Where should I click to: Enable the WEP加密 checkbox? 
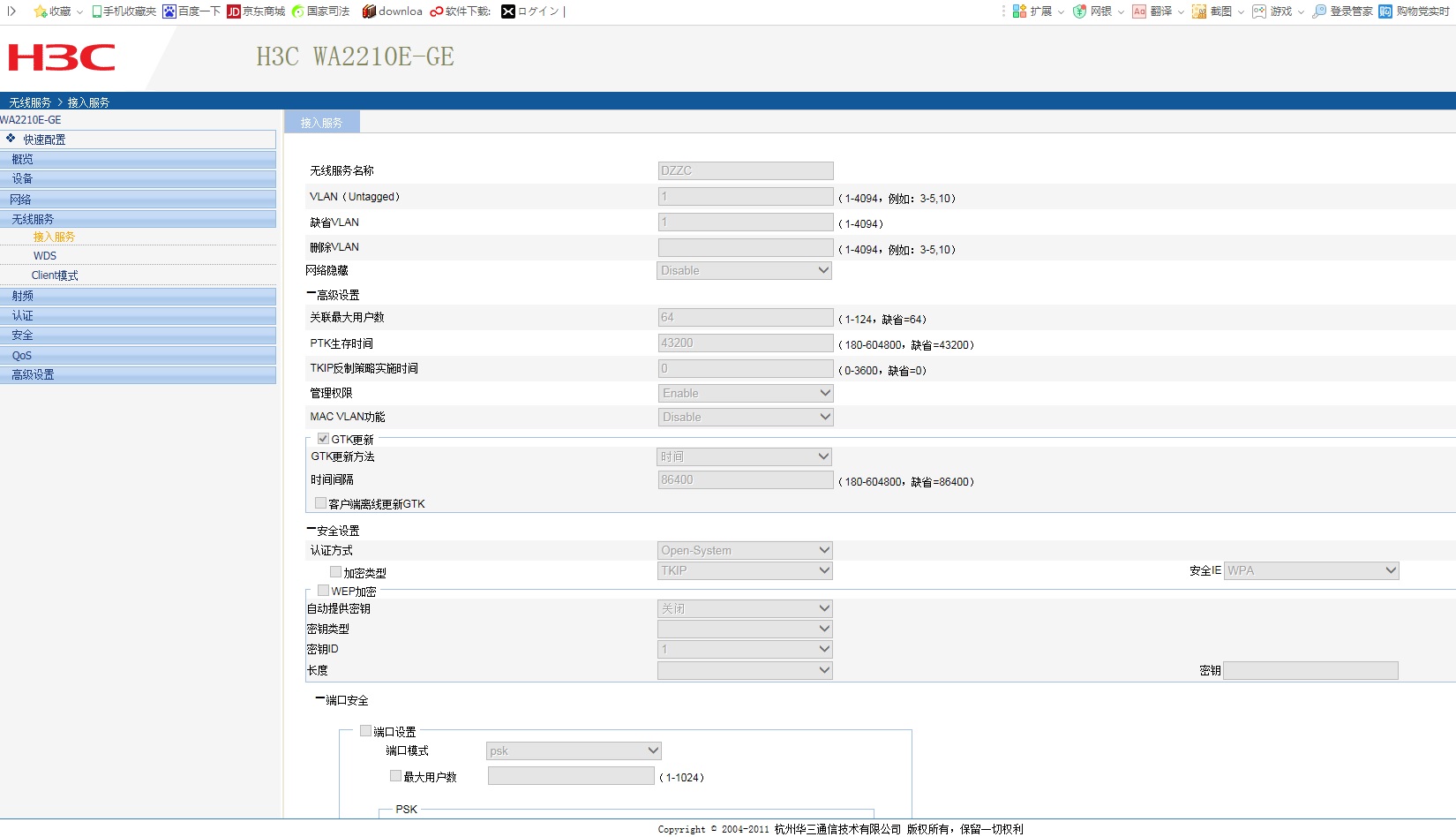click(x=323, y=591)
